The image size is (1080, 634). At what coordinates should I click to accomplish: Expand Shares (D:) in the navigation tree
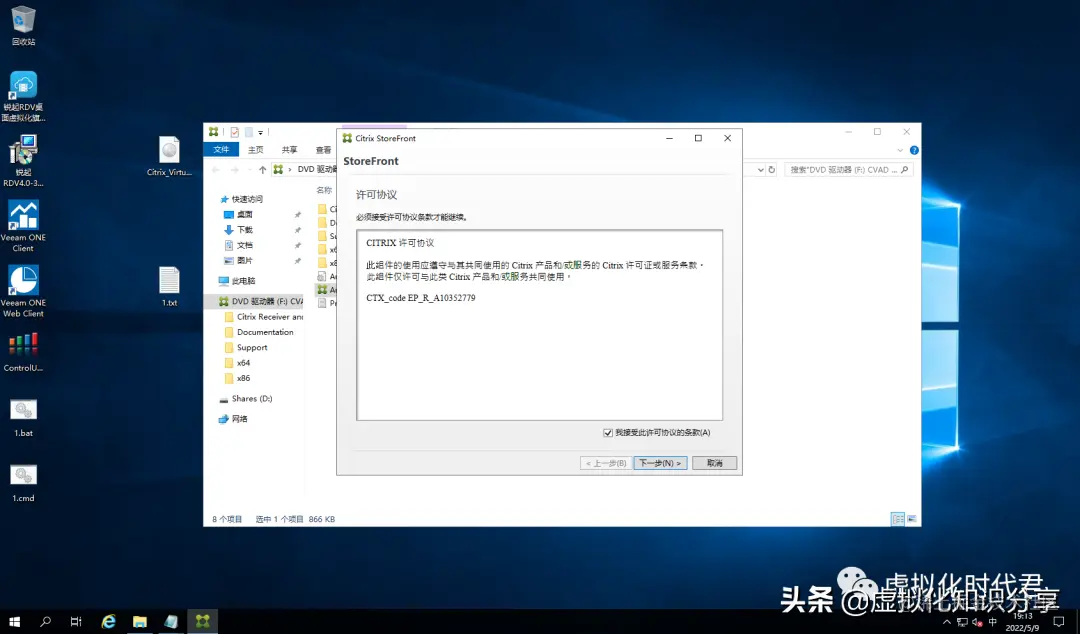tap(212, 398)
